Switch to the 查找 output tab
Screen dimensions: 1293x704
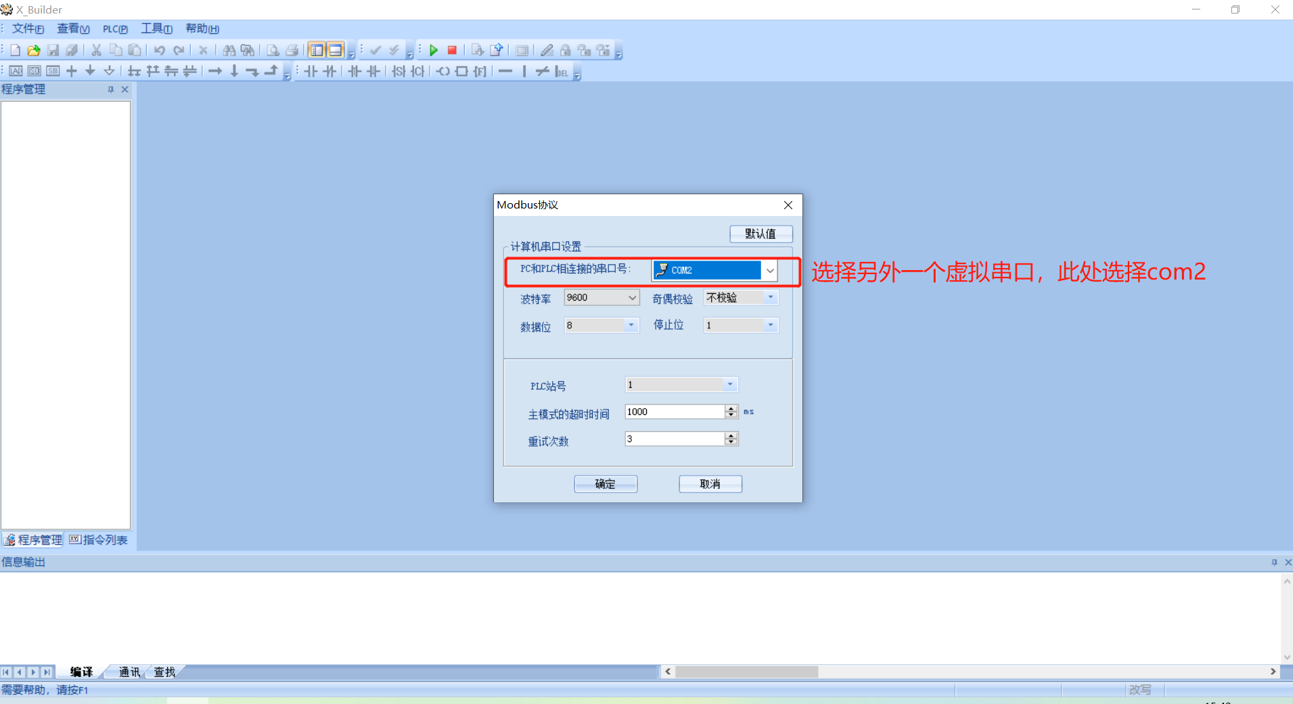(164, 672)
